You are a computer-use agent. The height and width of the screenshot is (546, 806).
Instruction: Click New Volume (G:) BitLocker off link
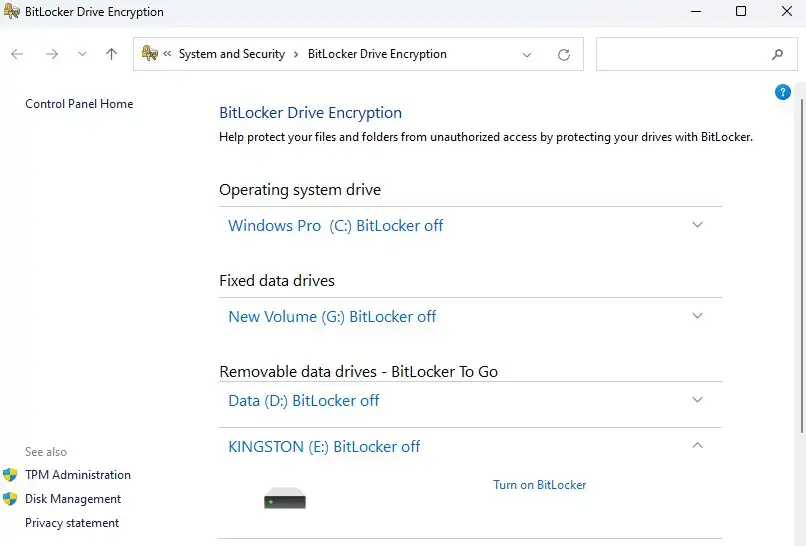click(332, 317)
